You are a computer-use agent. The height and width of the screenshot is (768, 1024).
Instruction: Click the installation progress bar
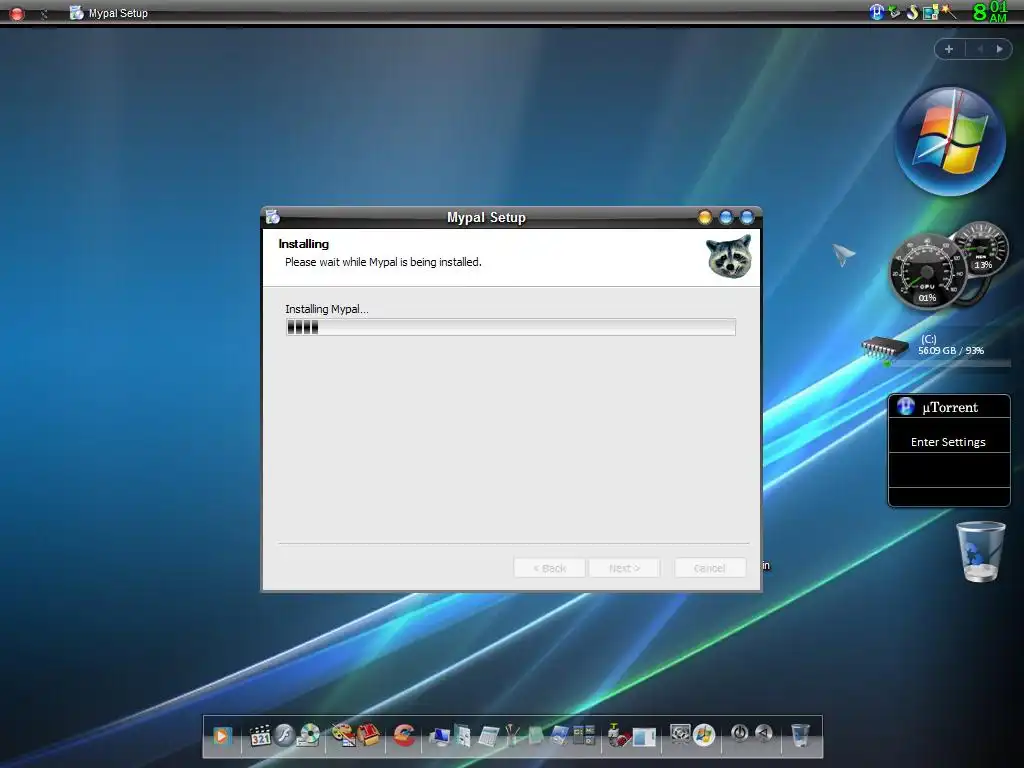pyautogui.click(x=511, y=327)
